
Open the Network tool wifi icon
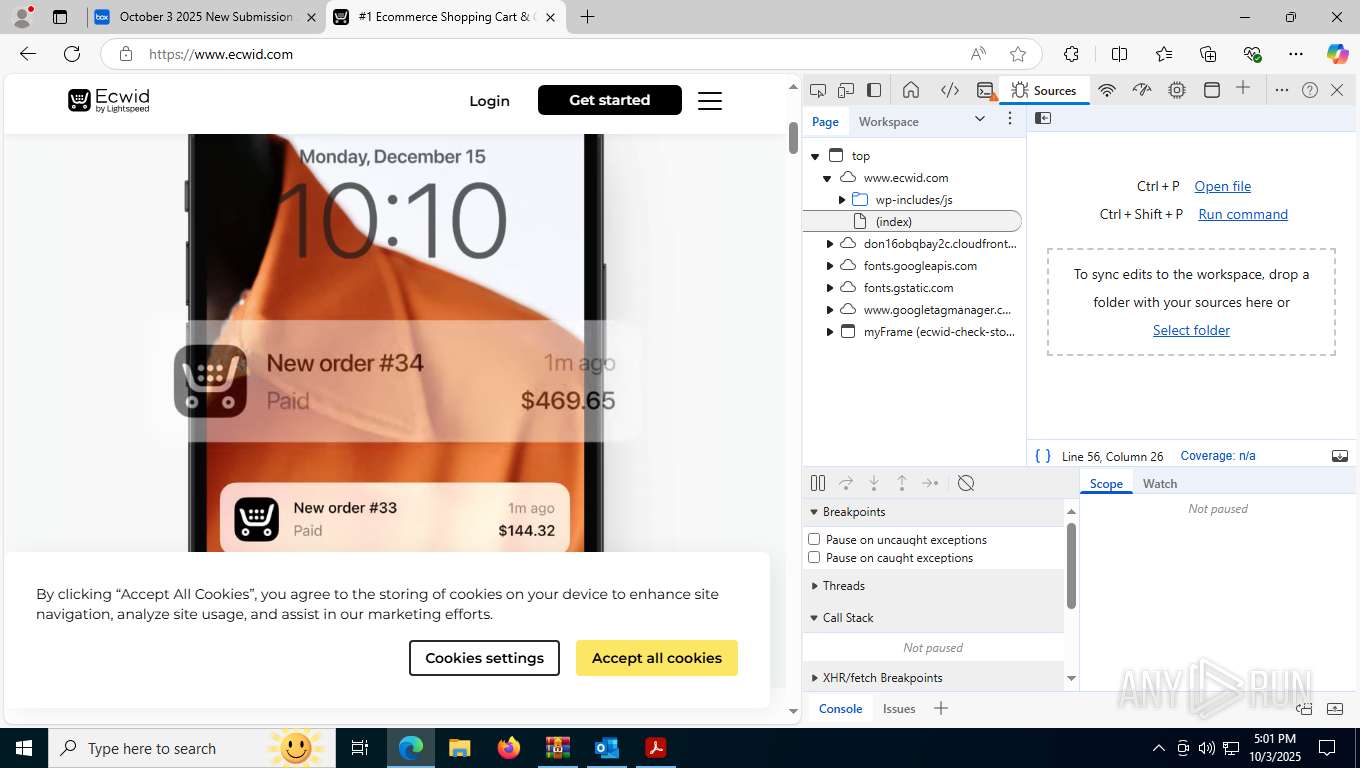(1107, 90)
